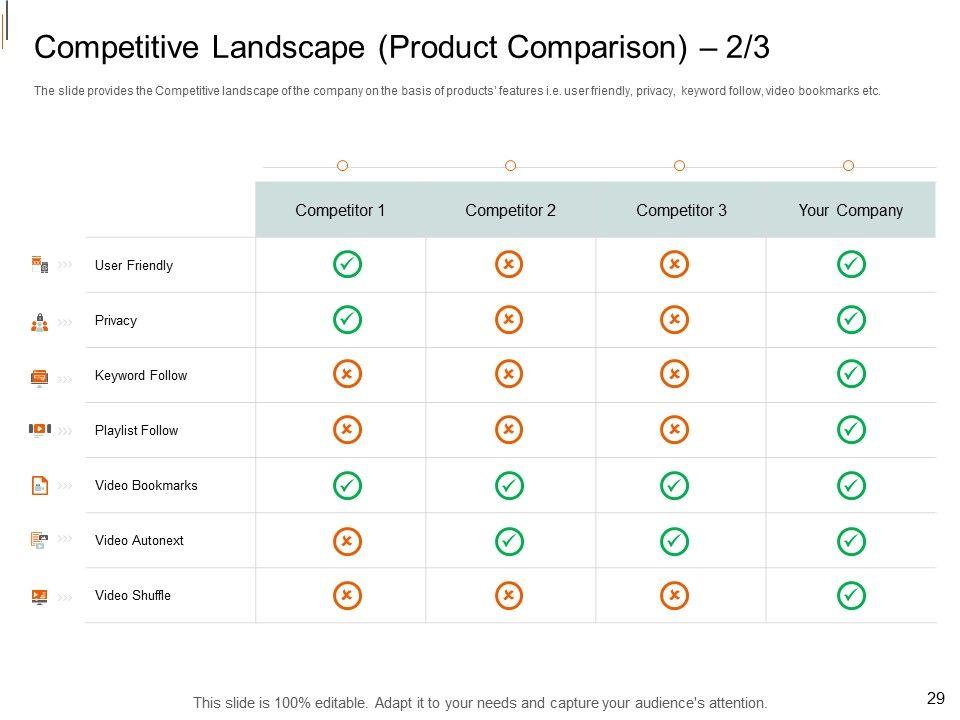Click the User Friendly row icon
960x720 pixels.
(40, 265)
